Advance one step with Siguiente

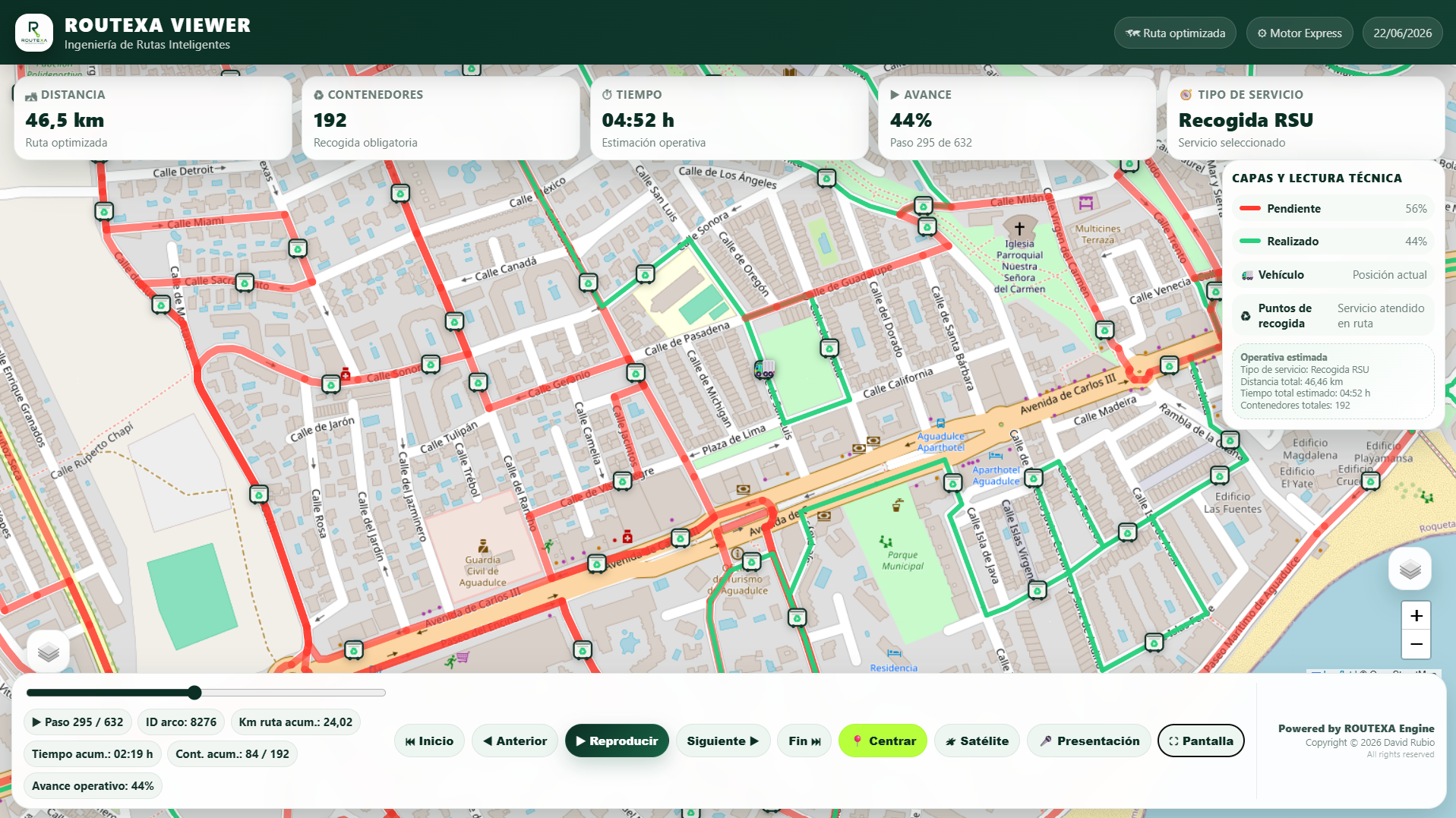pos(723,741)
